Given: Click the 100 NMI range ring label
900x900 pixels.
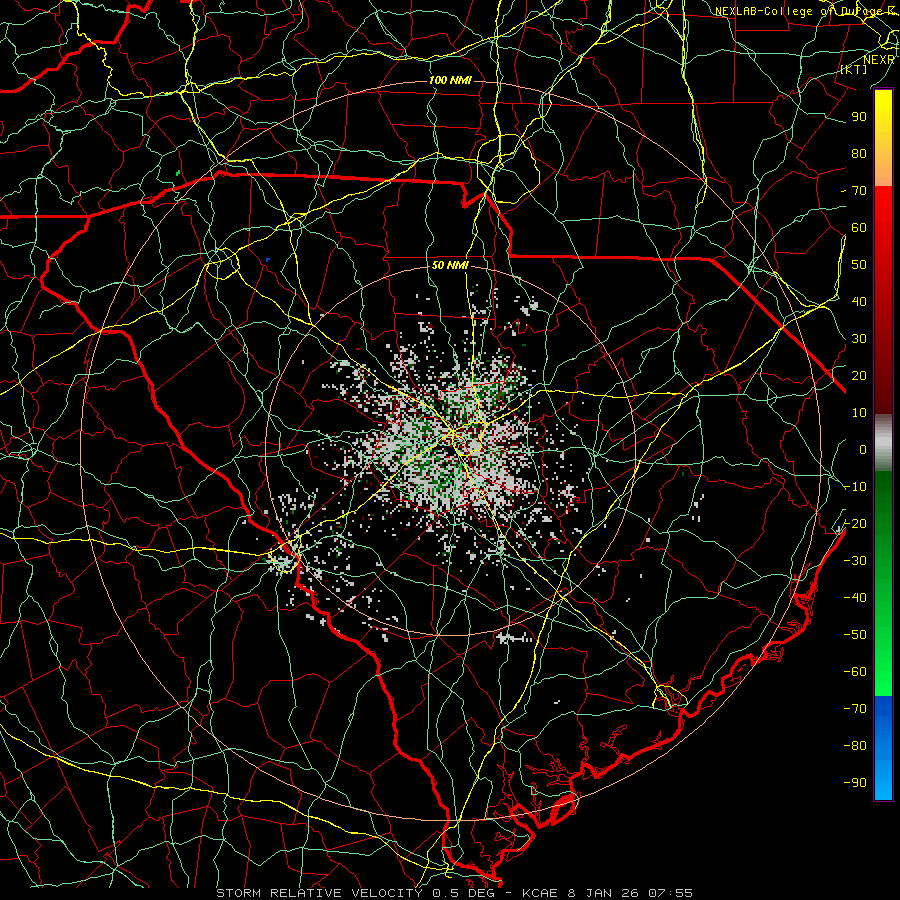Looking at the screenshot, I should (x=450, y=80).
